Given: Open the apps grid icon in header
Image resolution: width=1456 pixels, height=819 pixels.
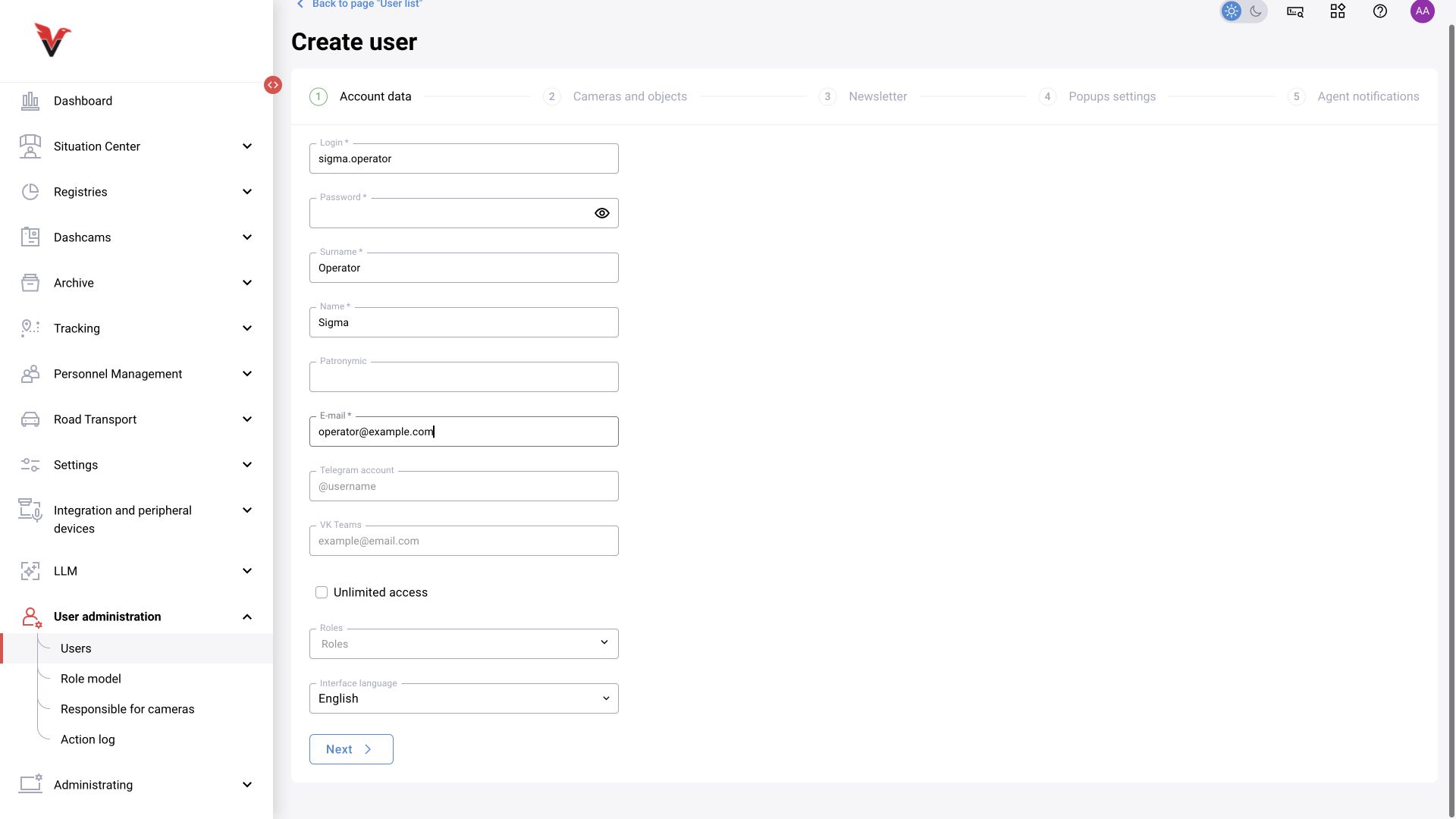Looking at the screenshot, I should tap(1338, 11).
